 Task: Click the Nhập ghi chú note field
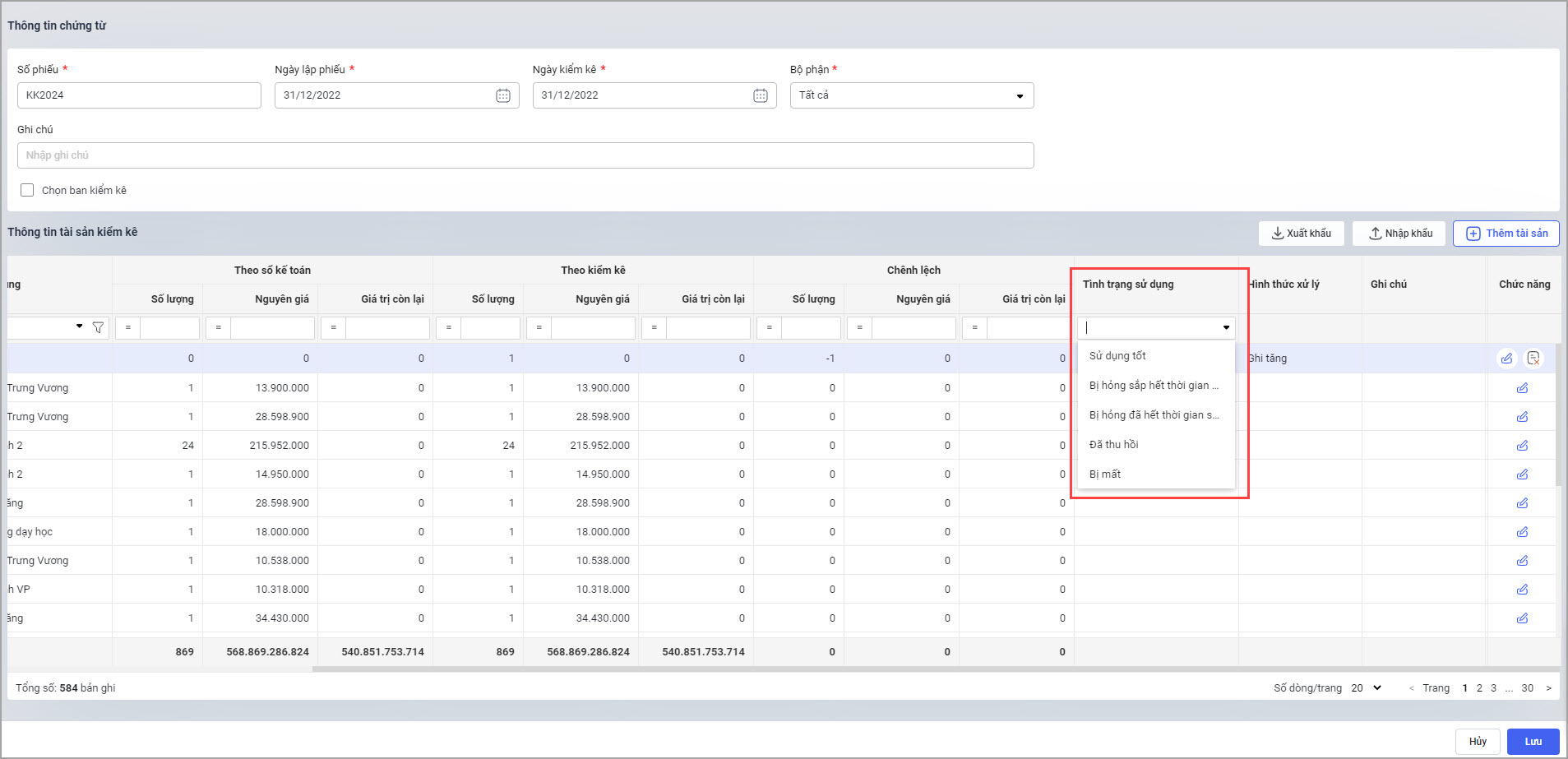pyautogui.click(x=525, y=155)
